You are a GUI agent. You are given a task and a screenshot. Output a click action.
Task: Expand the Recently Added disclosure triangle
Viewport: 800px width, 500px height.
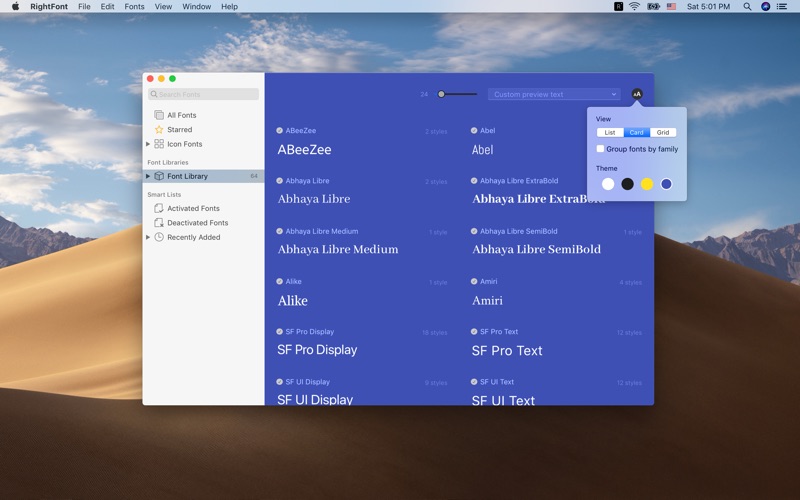(x=148, y=237)
